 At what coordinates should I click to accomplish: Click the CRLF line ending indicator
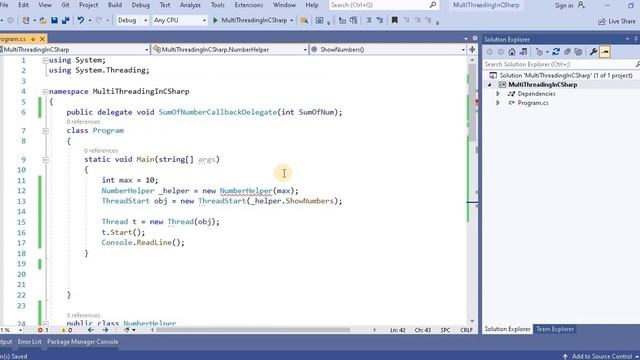pyautogui.click(x=466, y=330)
